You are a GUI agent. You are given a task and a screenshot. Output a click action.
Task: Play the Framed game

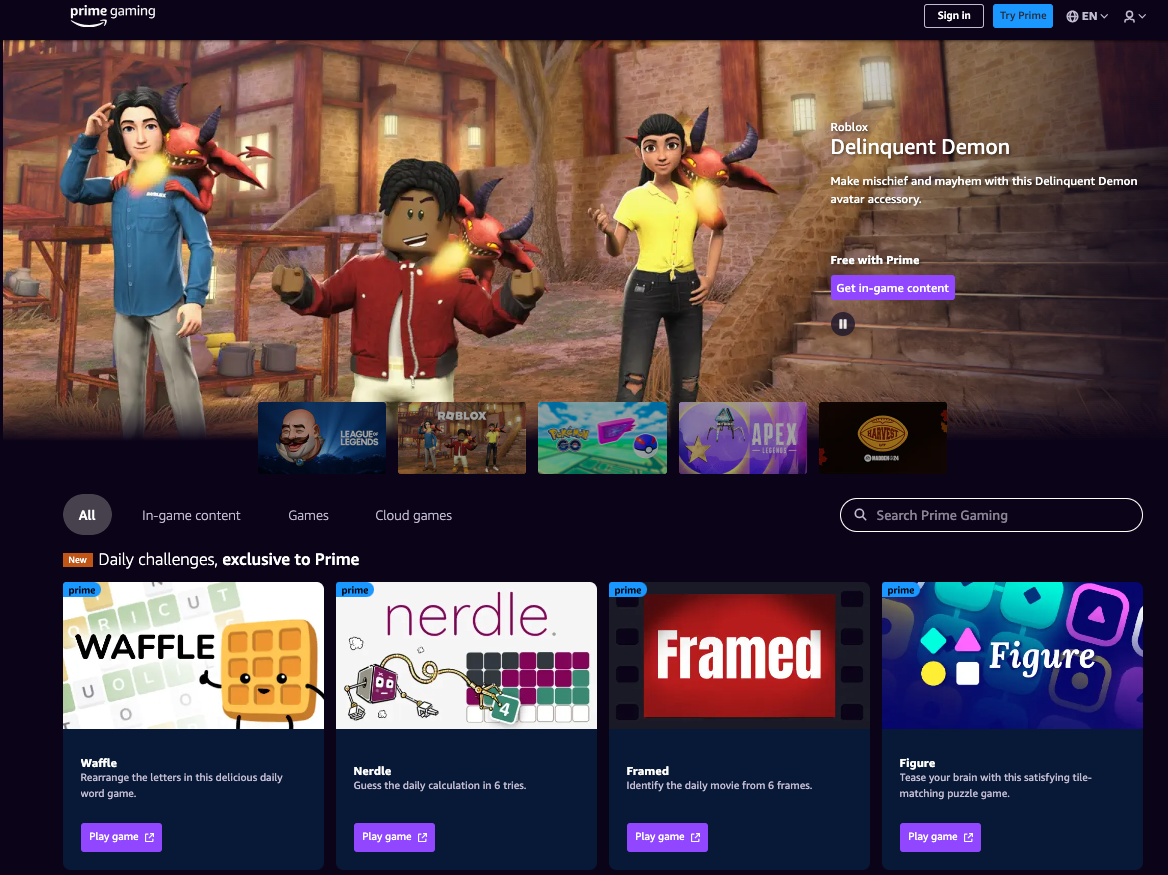click(667, 837)
